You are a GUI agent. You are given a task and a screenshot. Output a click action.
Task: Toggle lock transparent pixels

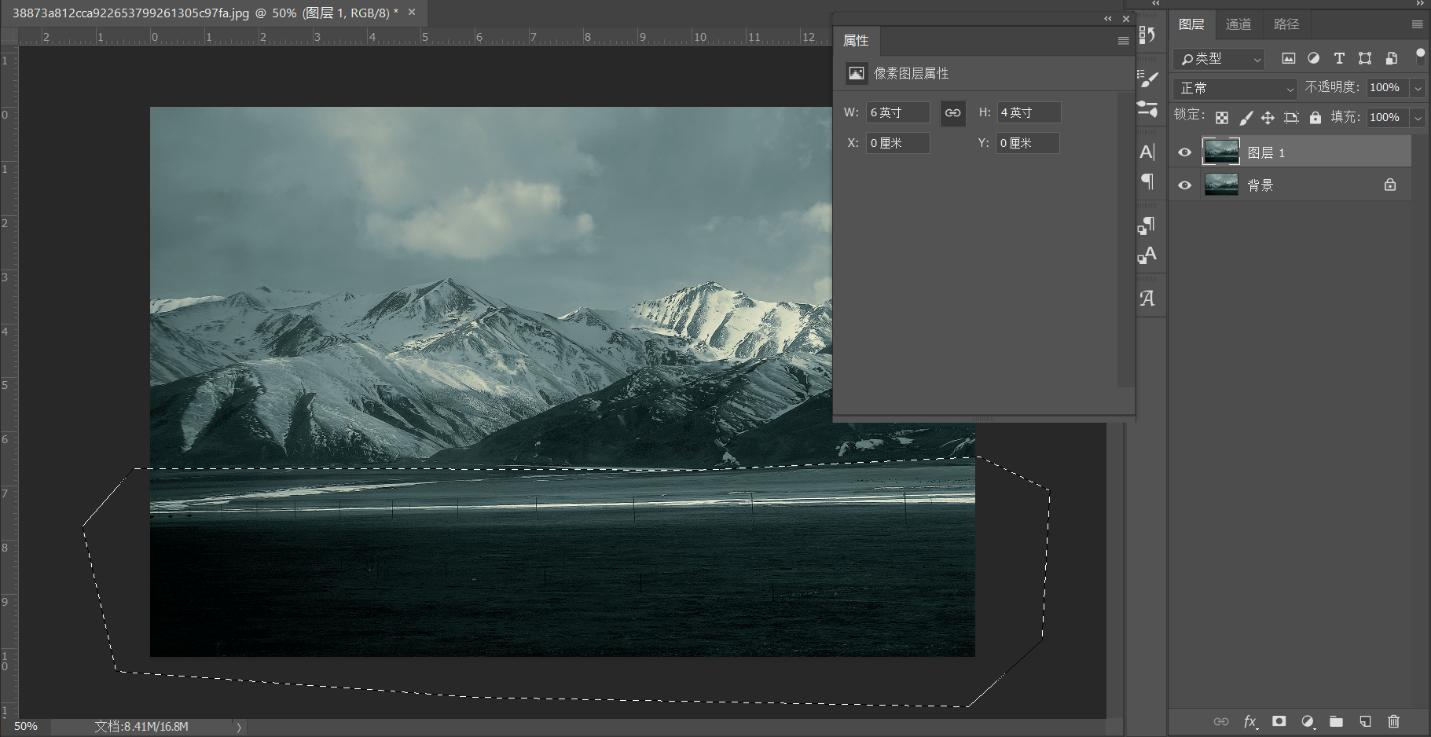(x=1221, y=117)
